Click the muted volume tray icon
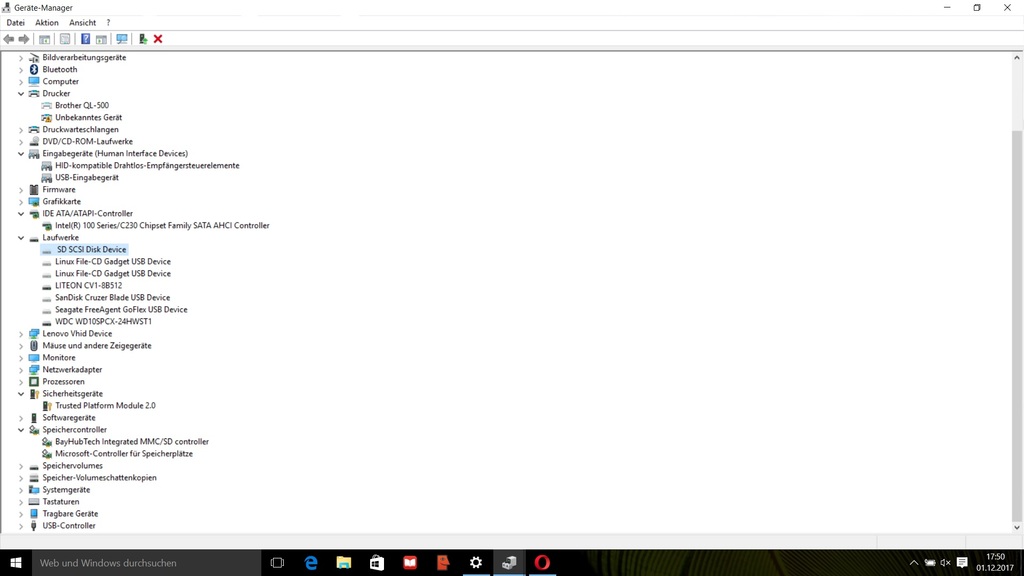This screenshot has height=576, width=1024. point(945,562)
